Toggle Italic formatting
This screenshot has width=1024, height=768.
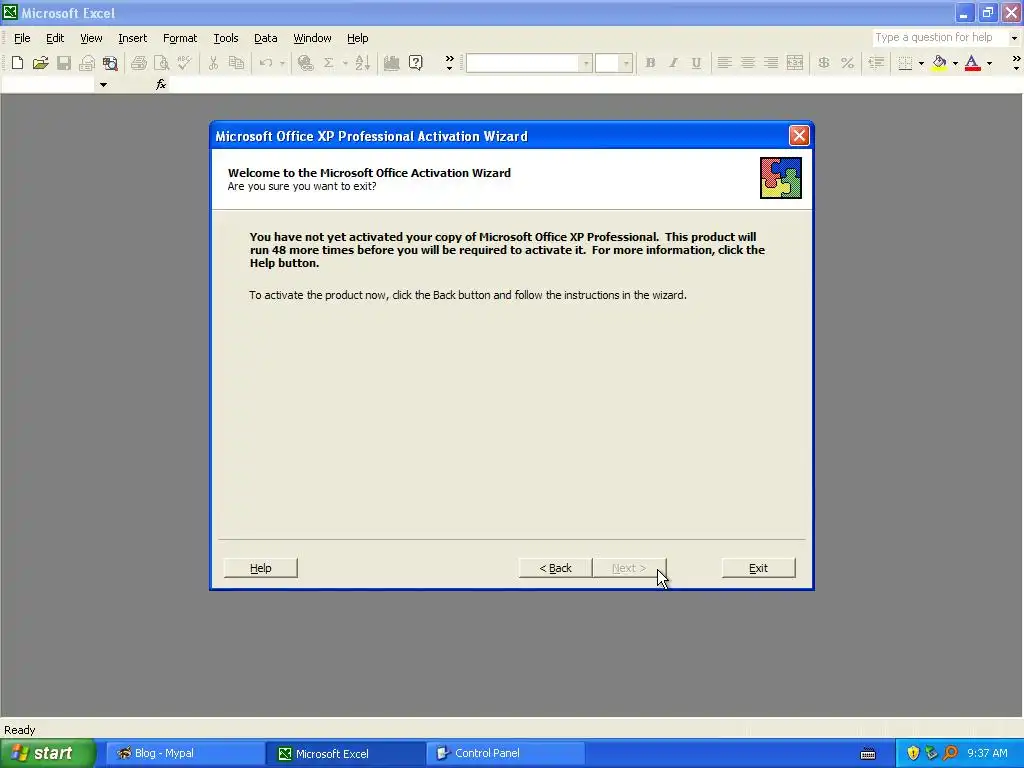673,63
